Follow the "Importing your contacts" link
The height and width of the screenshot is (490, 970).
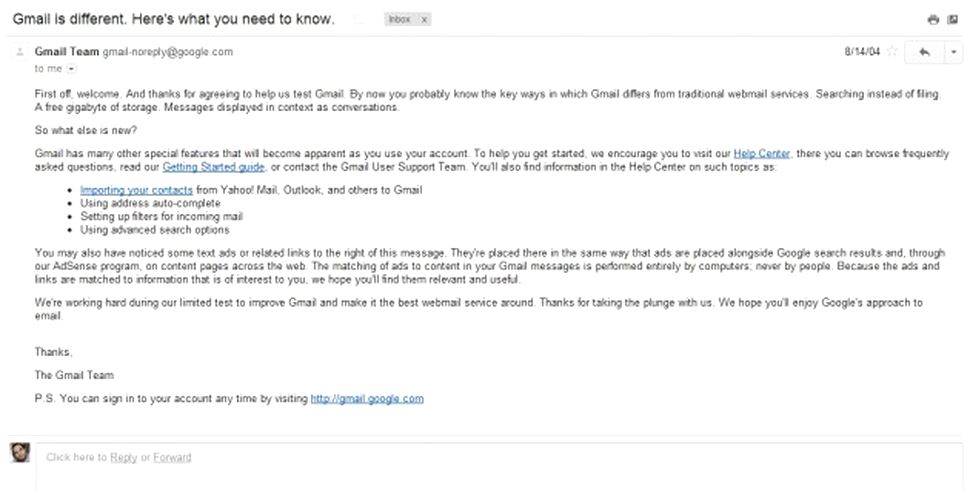click(136, 190)
